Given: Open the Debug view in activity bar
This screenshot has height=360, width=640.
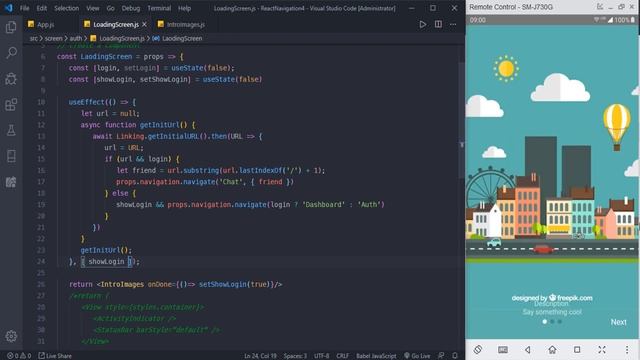Looking at the screenshot, I should [x=11, y=79].
